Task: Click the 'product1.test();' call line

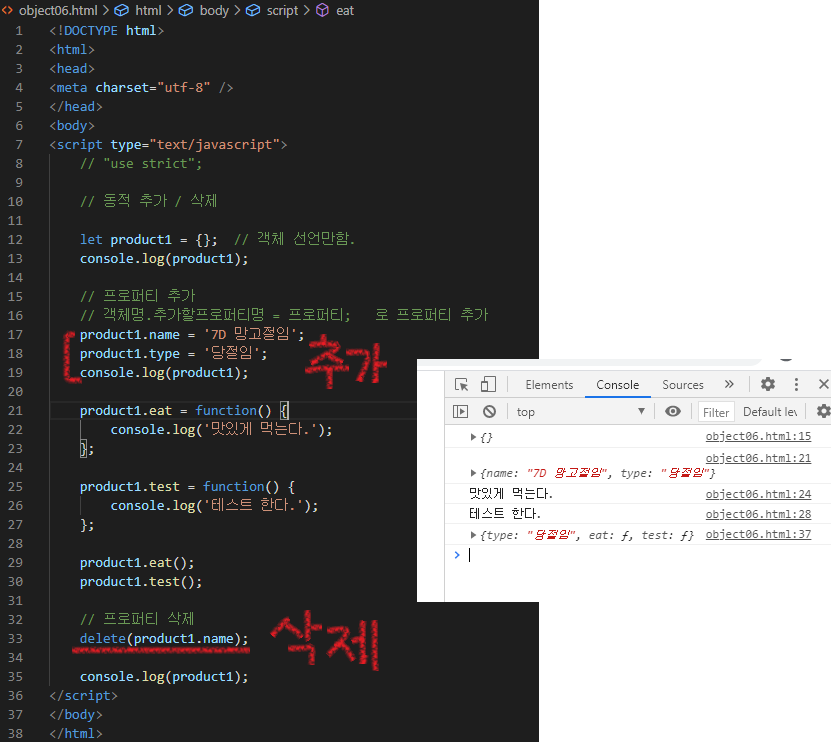Action: pos(140,582)
